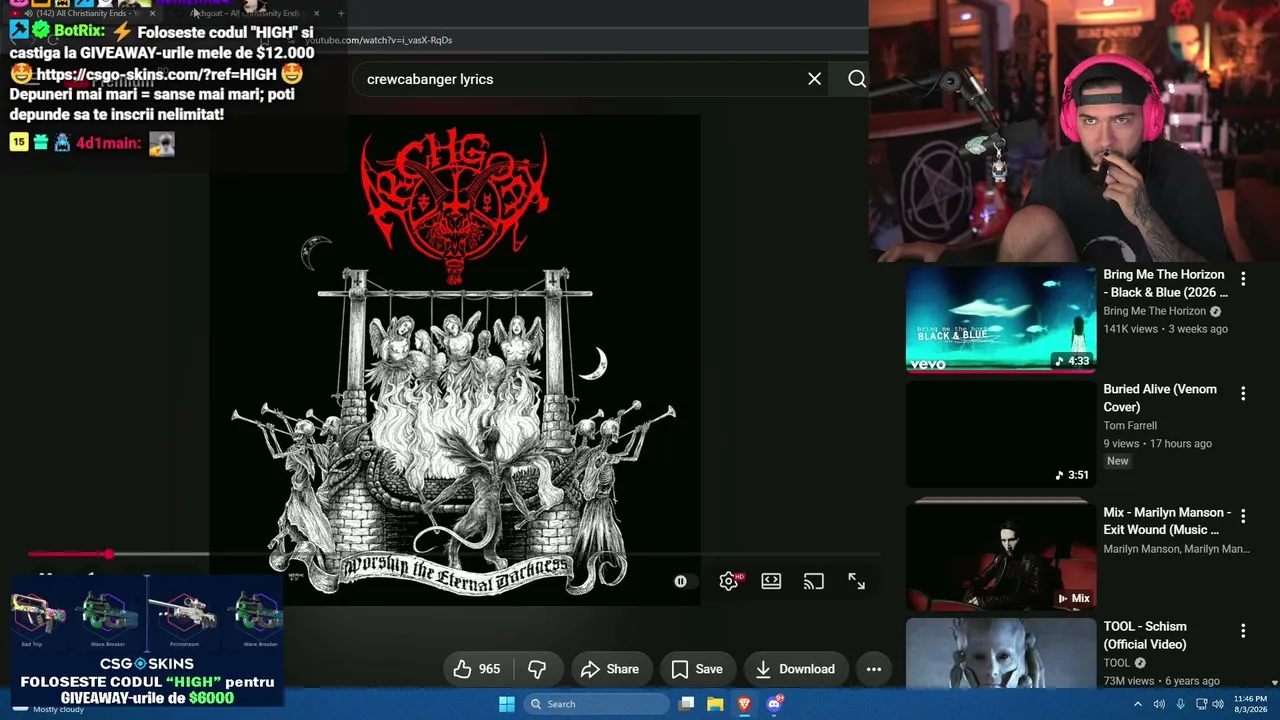1280x720 pixels.
Task: Open the "Buried Alive (Venom Cover)" video title
Action: 1160,398
